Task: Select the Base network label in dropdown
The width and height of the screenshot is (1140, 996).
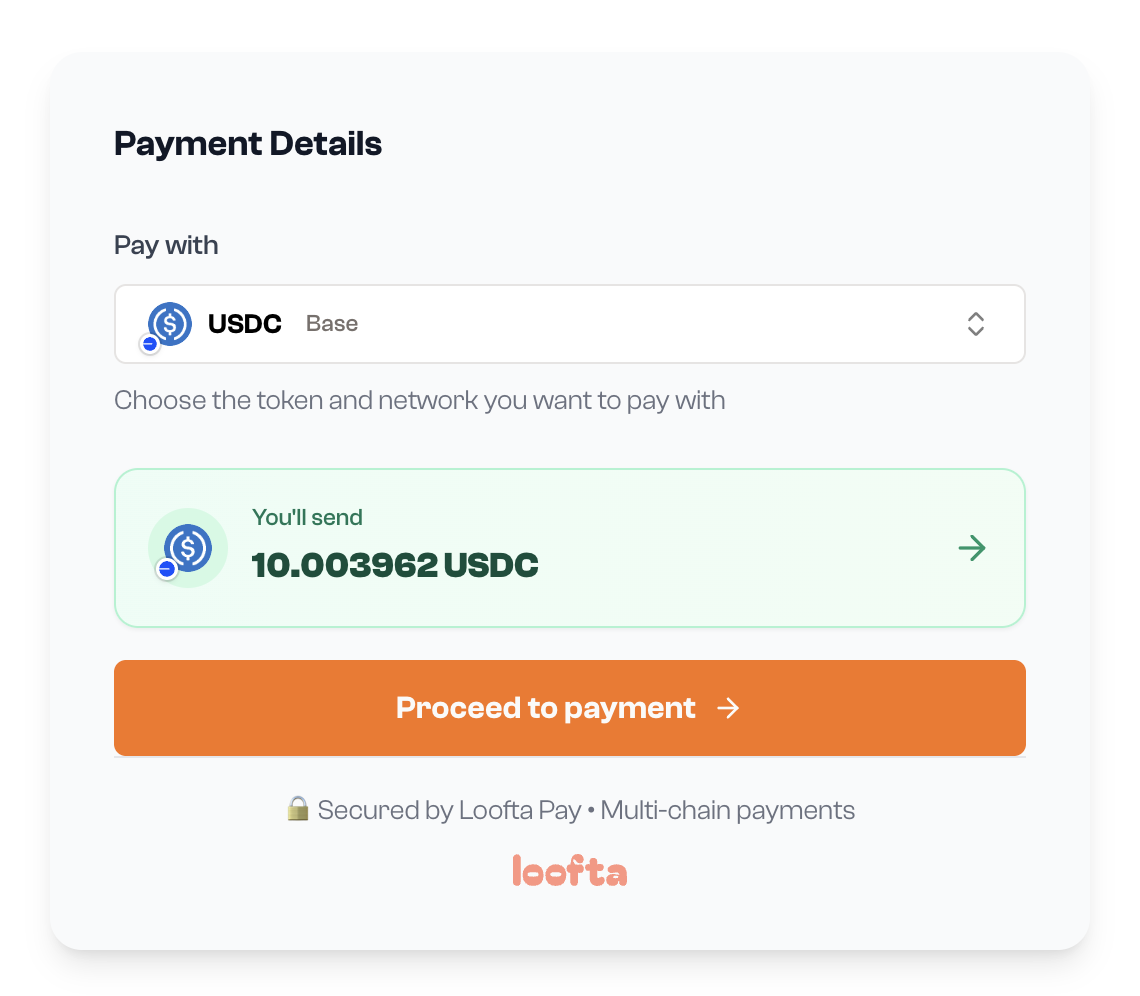Action: pyautogui.click(x=332, y=324)
